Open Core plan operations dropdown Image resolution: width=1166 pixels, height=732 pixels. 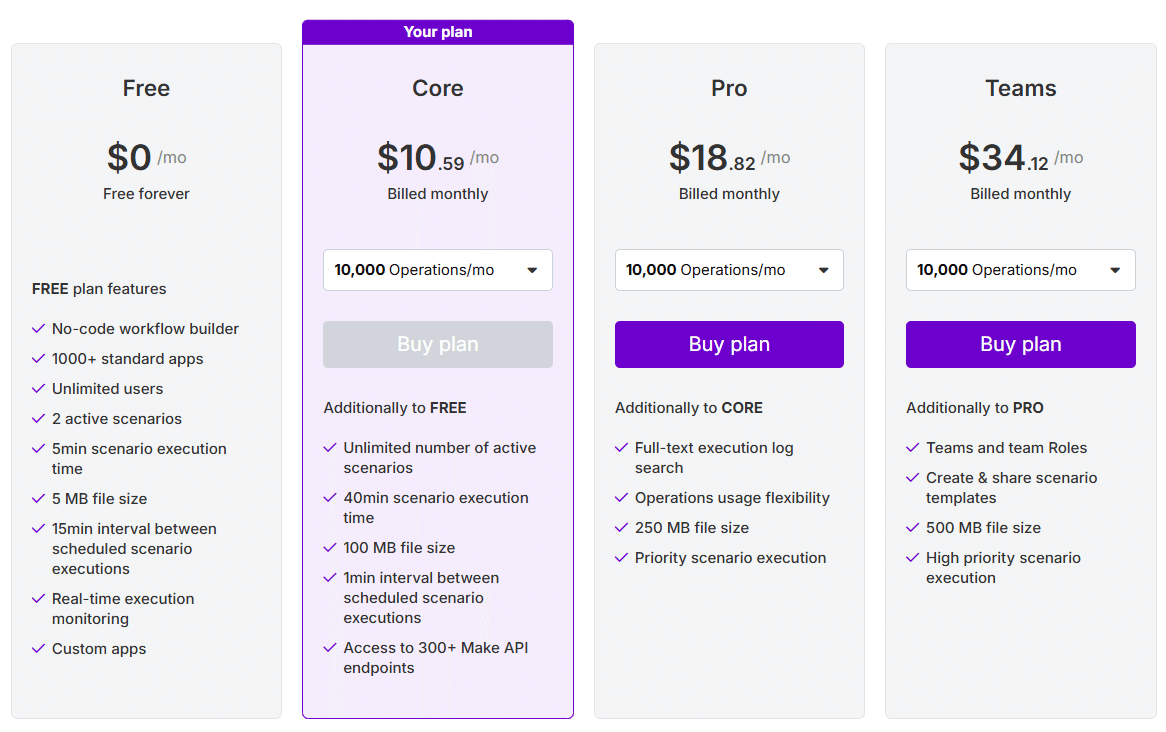click(437, 270)
